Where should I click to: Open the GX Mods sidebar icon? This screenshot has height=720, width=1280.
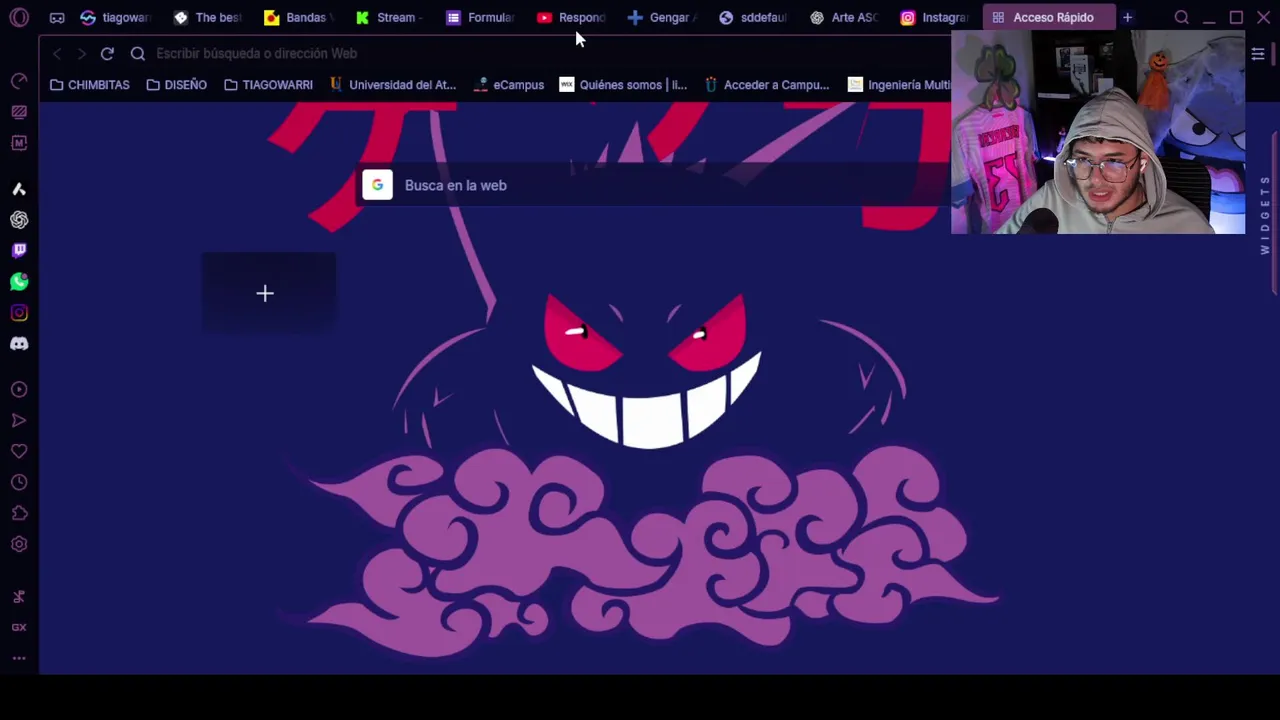click(19, 143)
